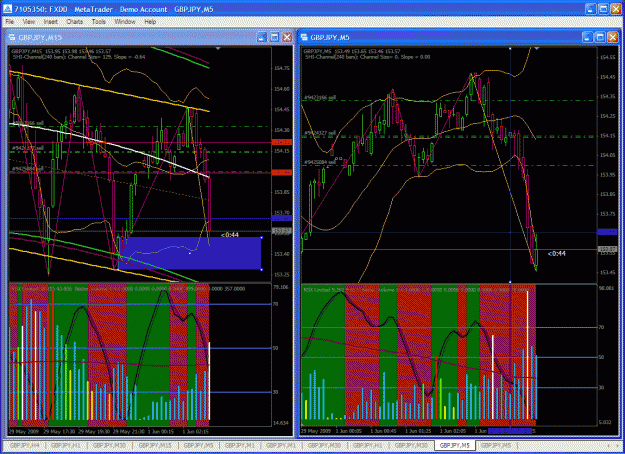Viewport: 625px width, 454px height.
Task: Click the RSI level 70 label in M5 indicator
Action: 601,327
